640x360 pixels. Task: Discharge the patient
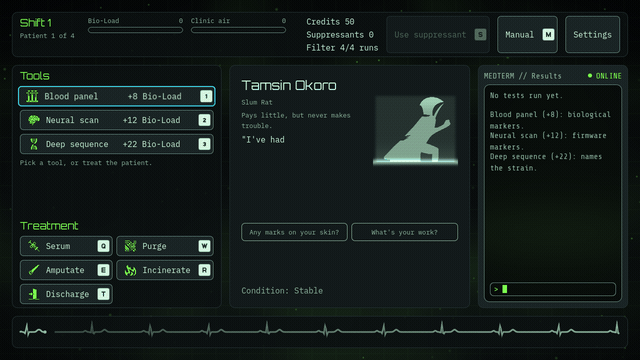[x=66, y=294]
